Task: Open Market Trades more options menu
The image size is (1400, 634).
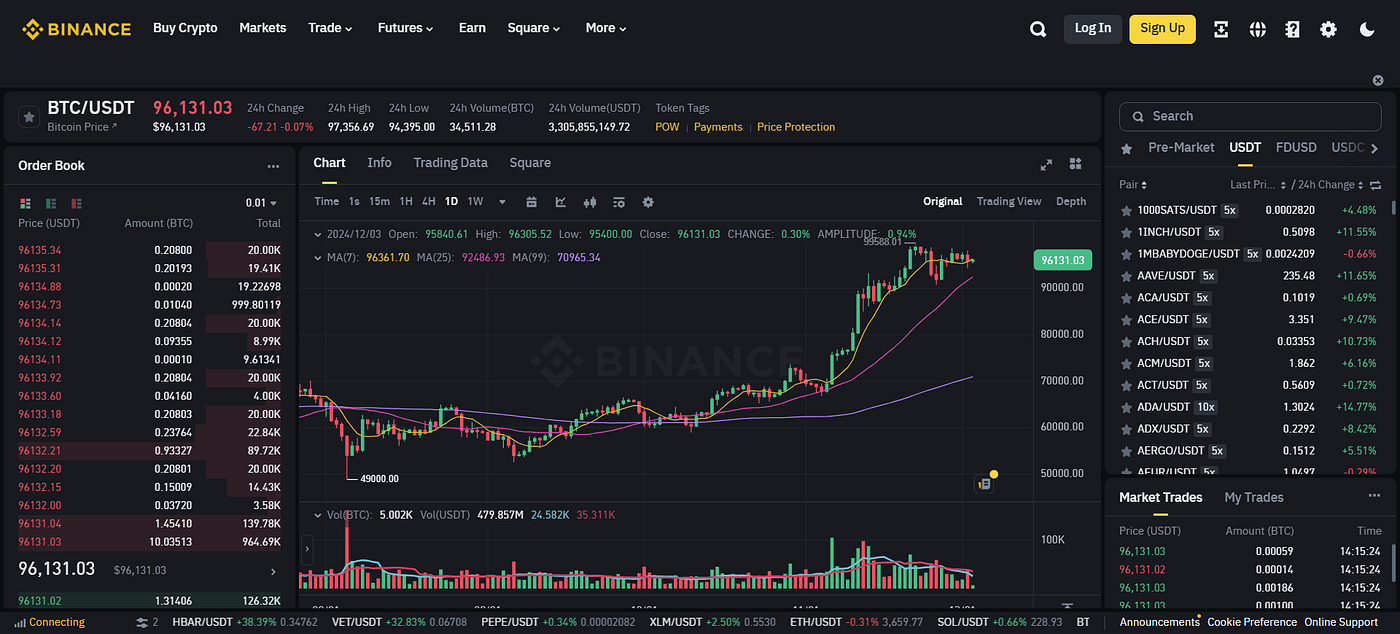Action: 1373,497
